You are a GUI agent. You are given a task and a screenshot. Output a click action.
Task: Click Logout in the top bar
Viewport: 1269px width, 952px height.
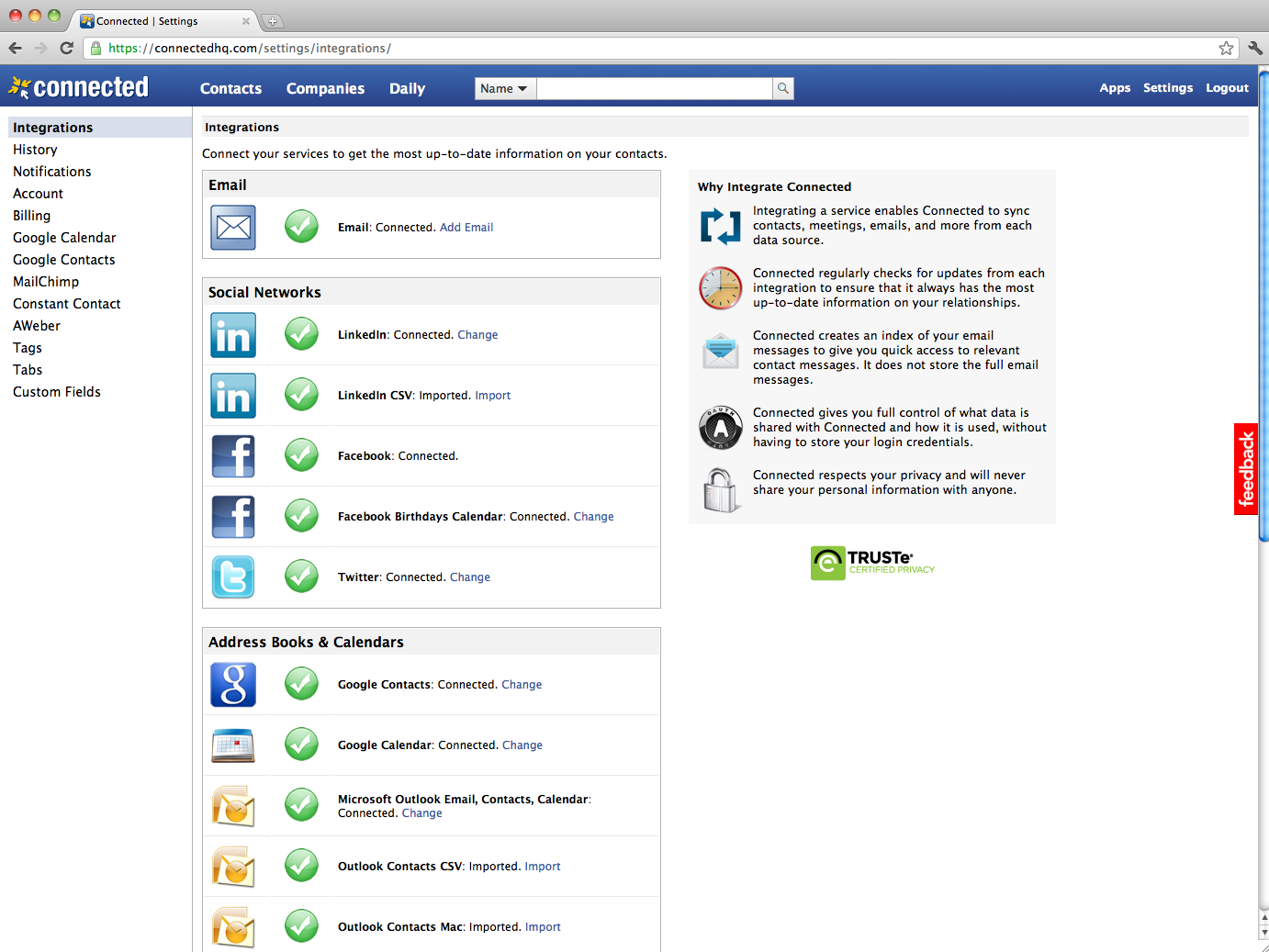[1227, 88]
